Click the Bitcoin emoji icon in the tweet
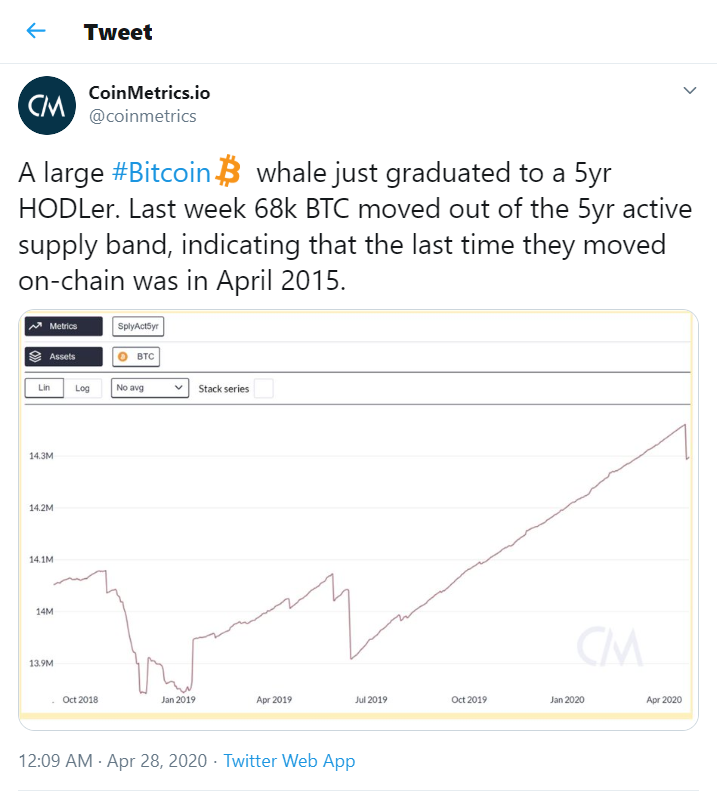The width and height of the screenshot is (718, 796). (228, 171)
